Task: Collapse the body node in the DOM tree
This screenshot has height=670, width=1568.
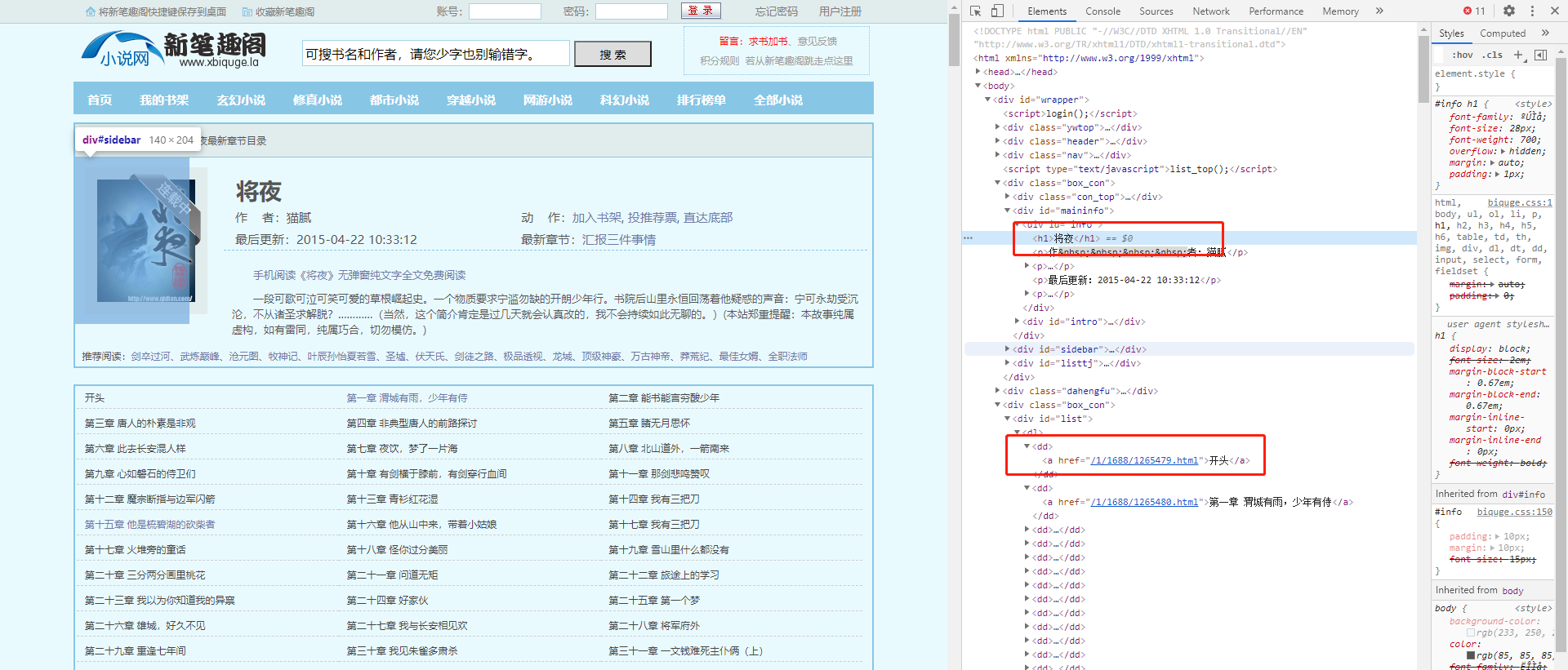Action: [x=978, y=86]
